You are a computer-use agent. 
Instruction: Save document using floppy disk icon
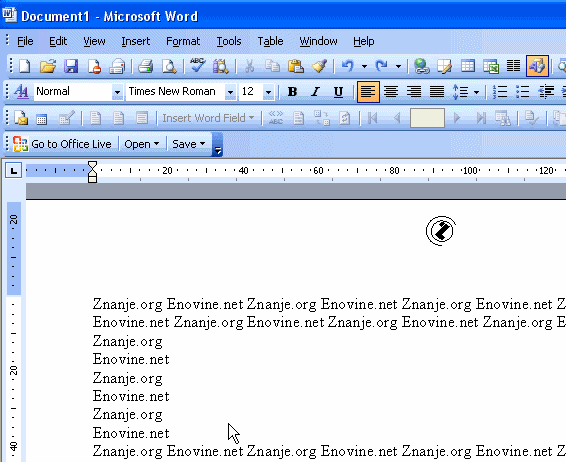(x=71, y=66)
